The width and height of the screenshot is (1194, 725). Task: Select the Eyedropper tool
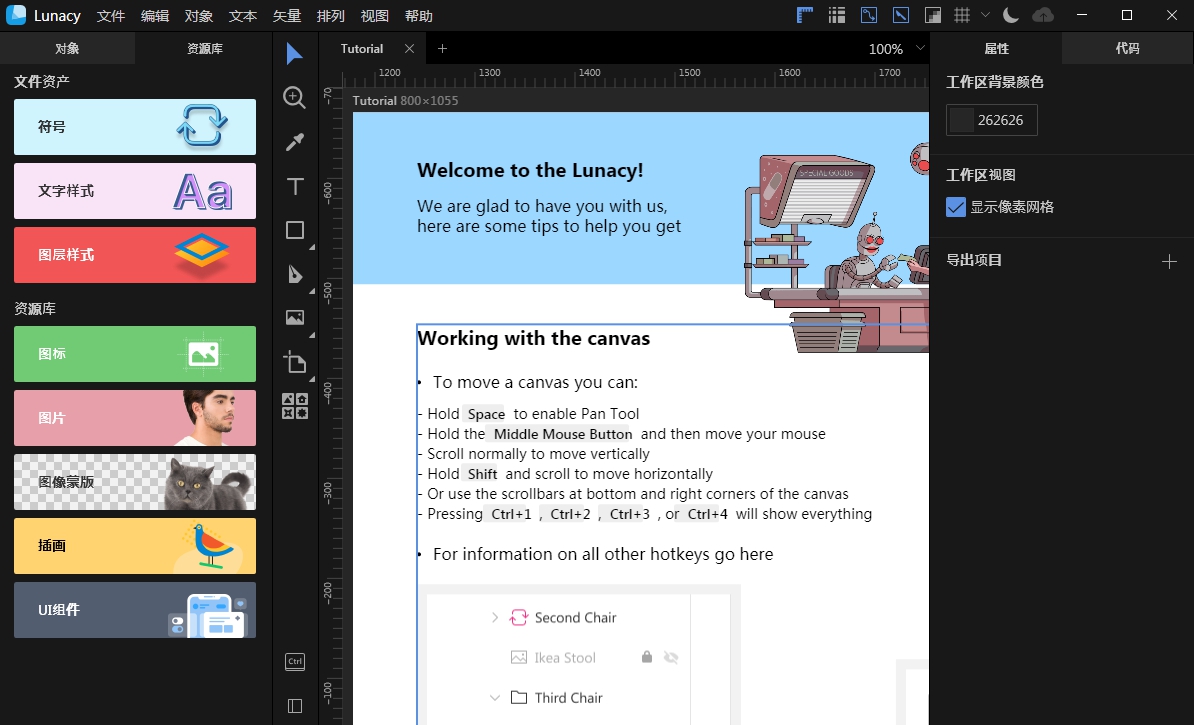[294, 142]
